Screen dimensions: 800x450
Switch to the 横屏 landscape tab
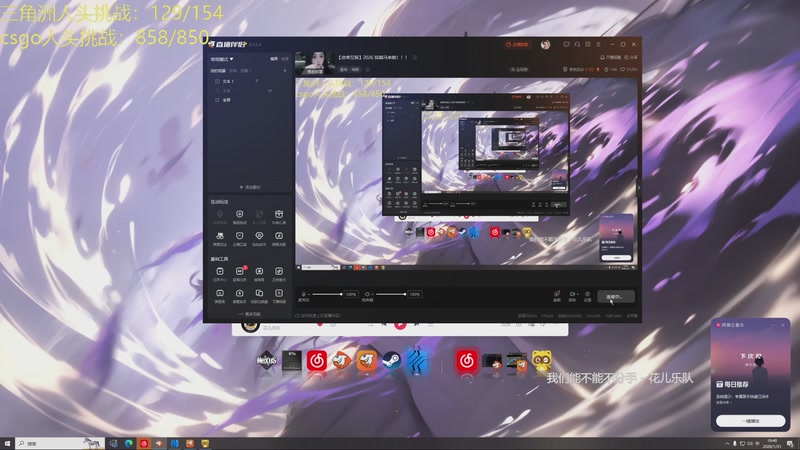click(x=274, y=59)
